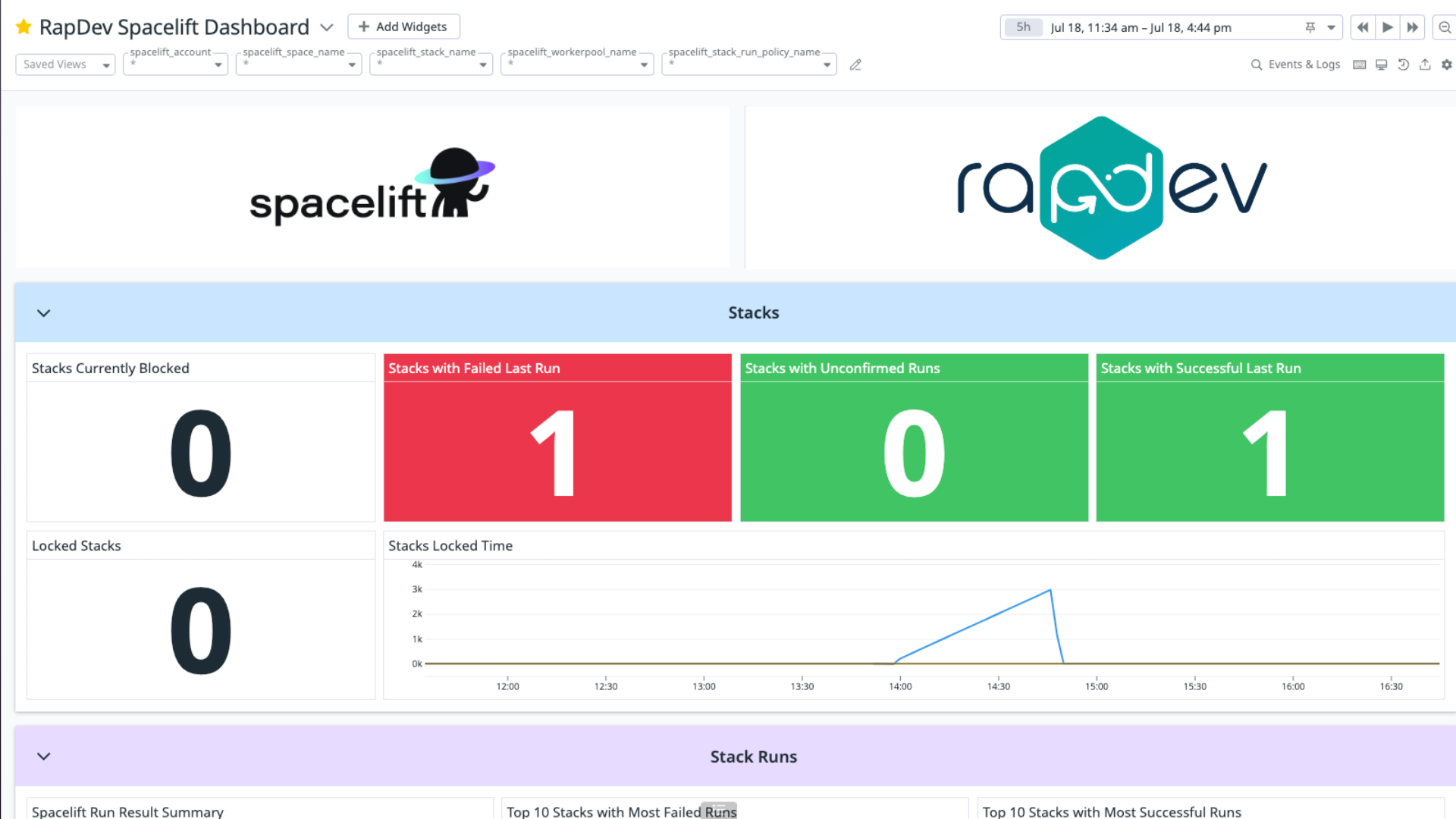This screenshot has height=819, width=1456.
Task: Step the time frame forward
Action: click(1412, 27)
